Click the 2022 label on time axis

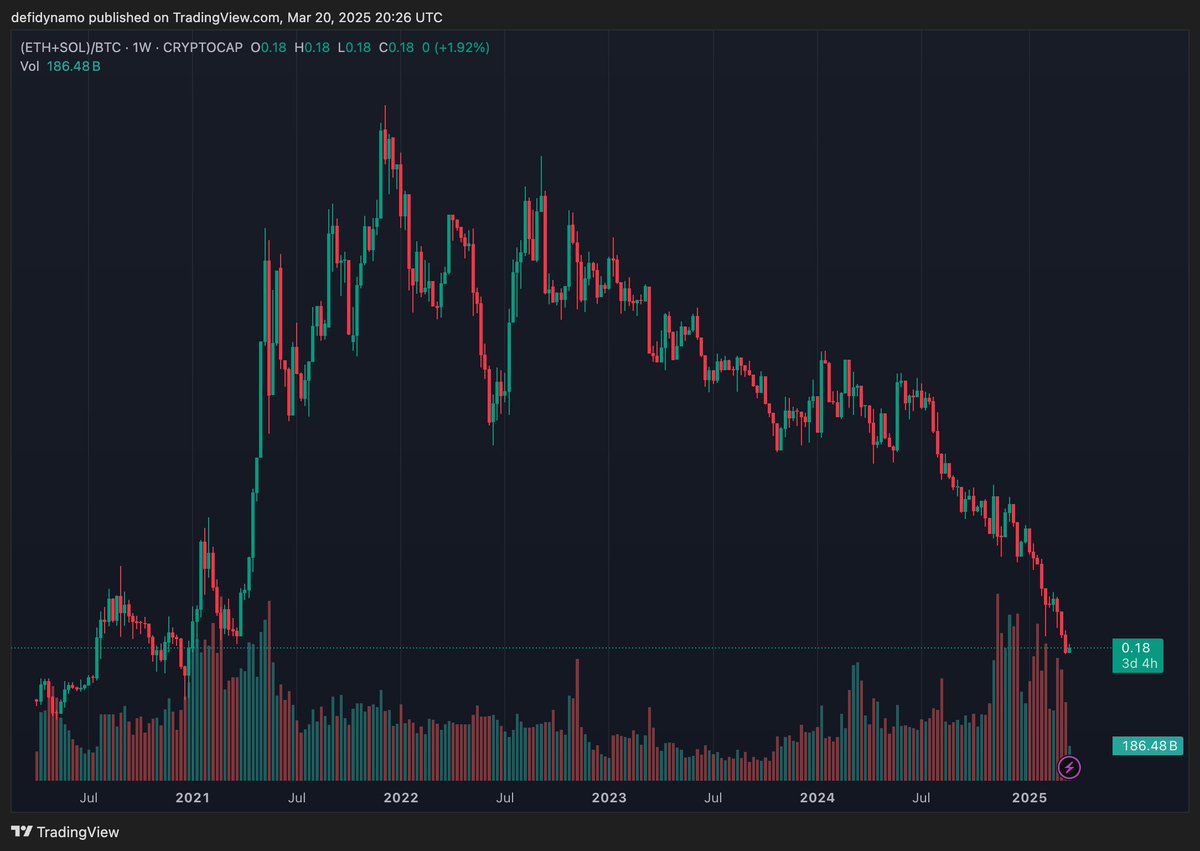[400, 798]
